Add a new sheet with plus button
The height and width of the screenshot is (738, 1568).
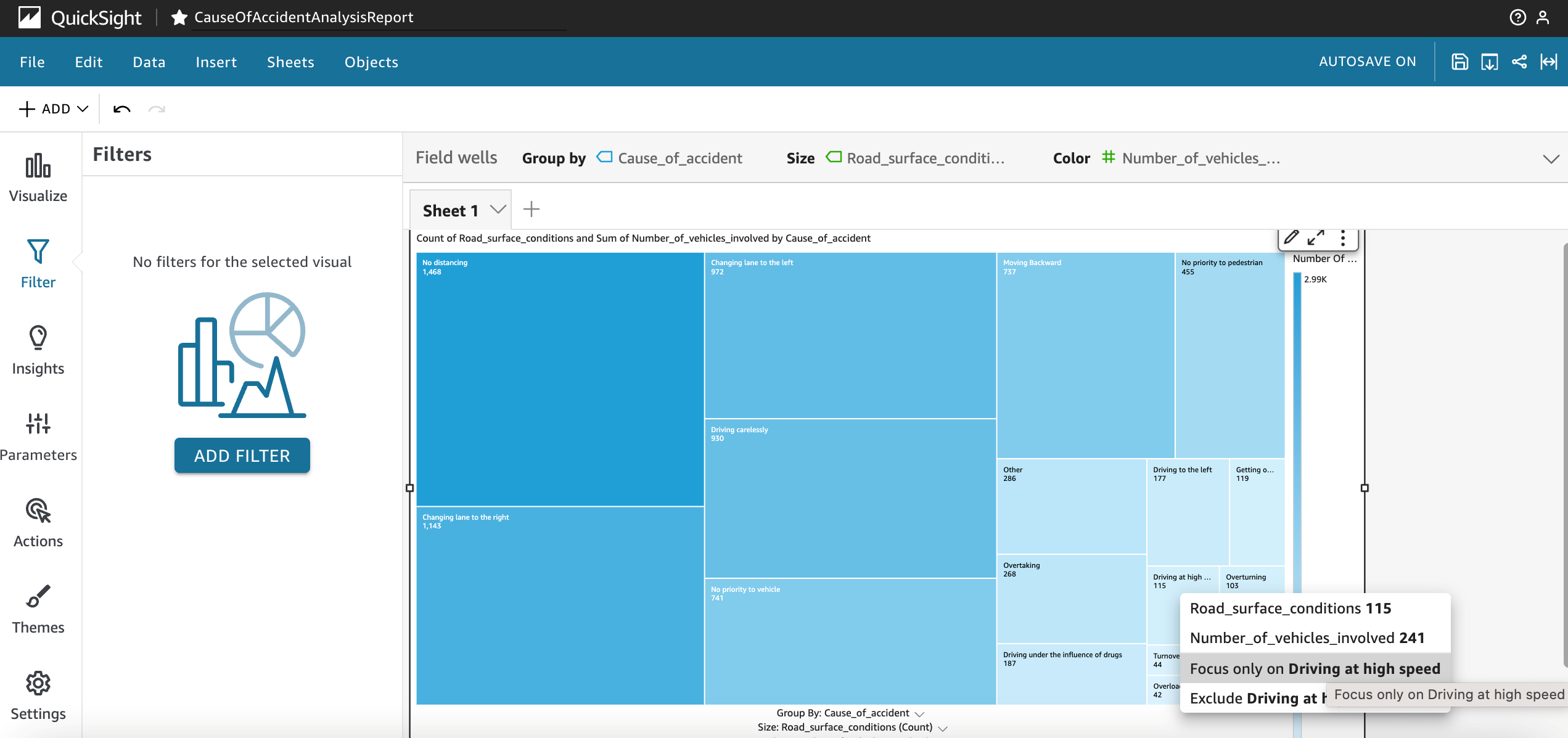531,210
